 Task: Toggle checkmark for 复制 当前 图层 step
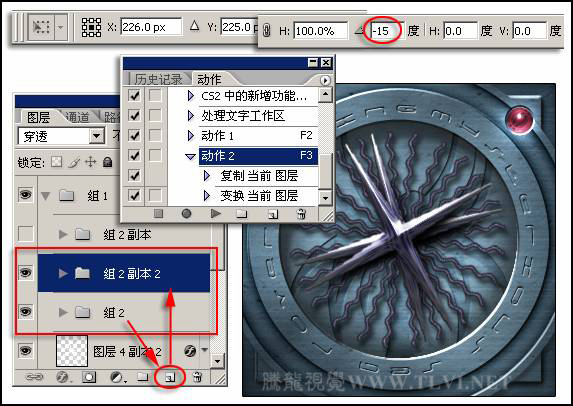[x=134, y=175]
